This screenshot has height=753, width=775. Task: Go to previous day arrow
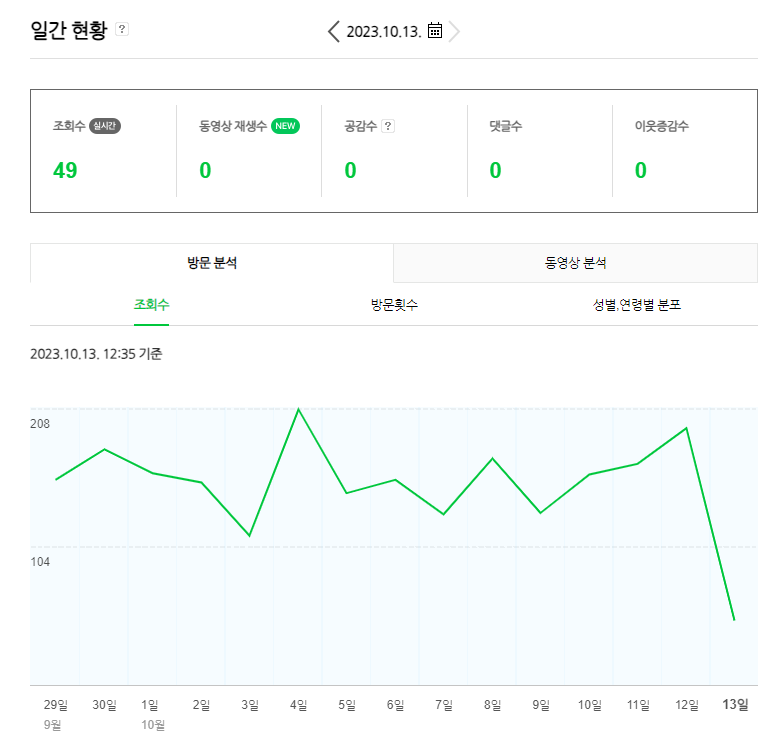pyautogui.click(x=334, y=31)
